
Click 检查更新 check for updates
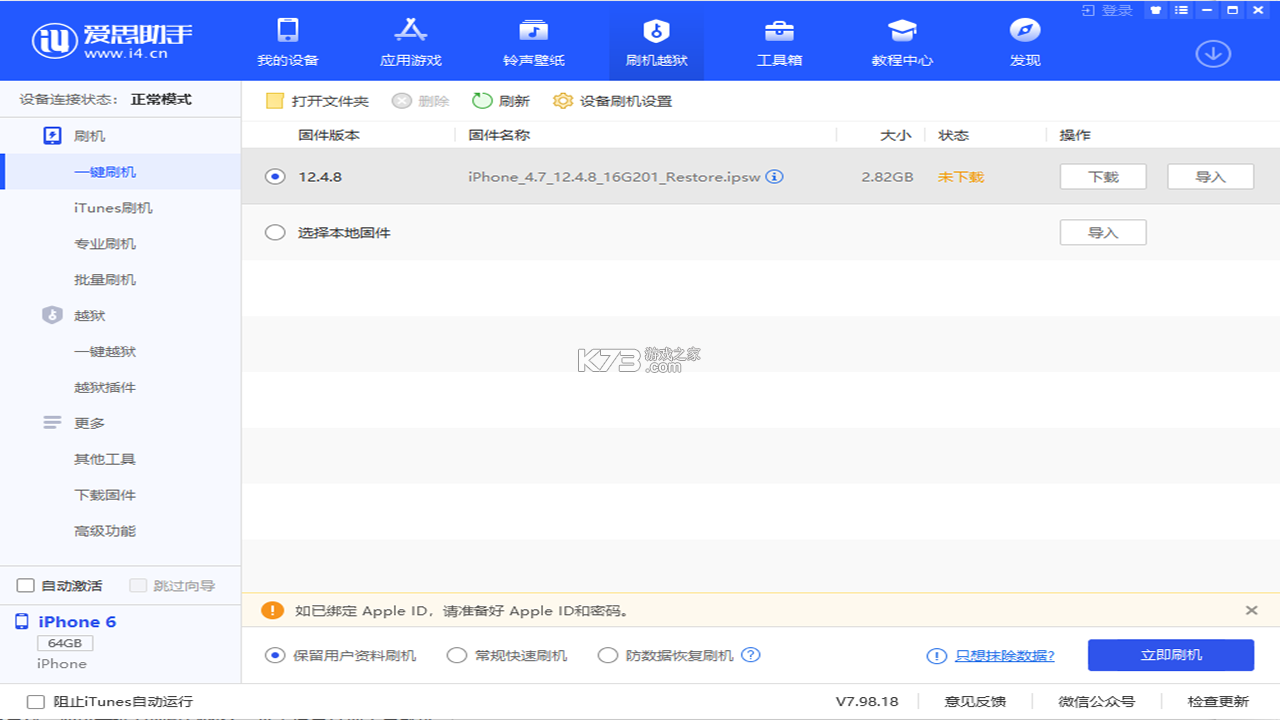click(x=1218, y=702)
